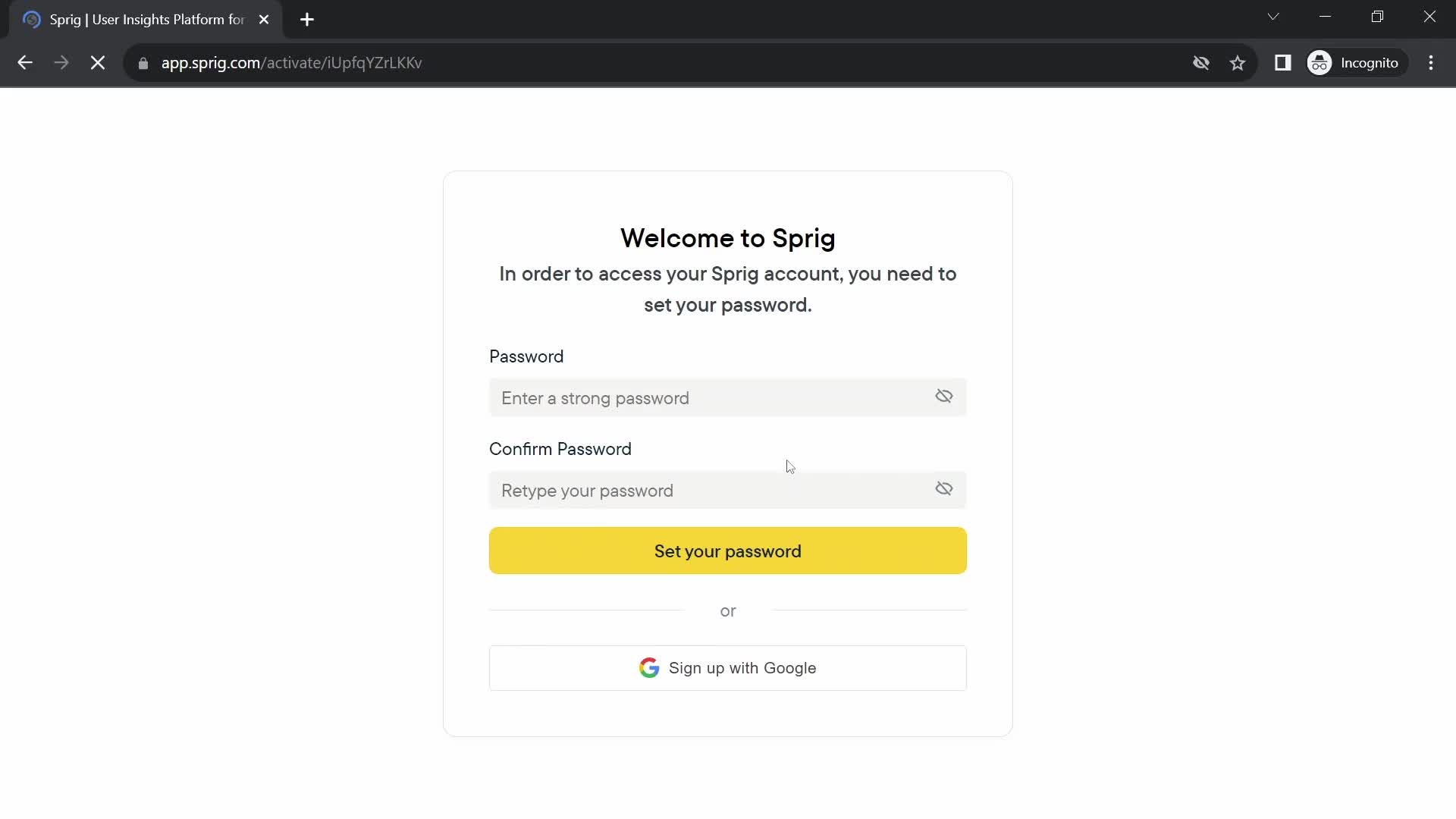1456x819 pixels.
Task: Click the browser bookmark star icon
Action: (1238, 63)
